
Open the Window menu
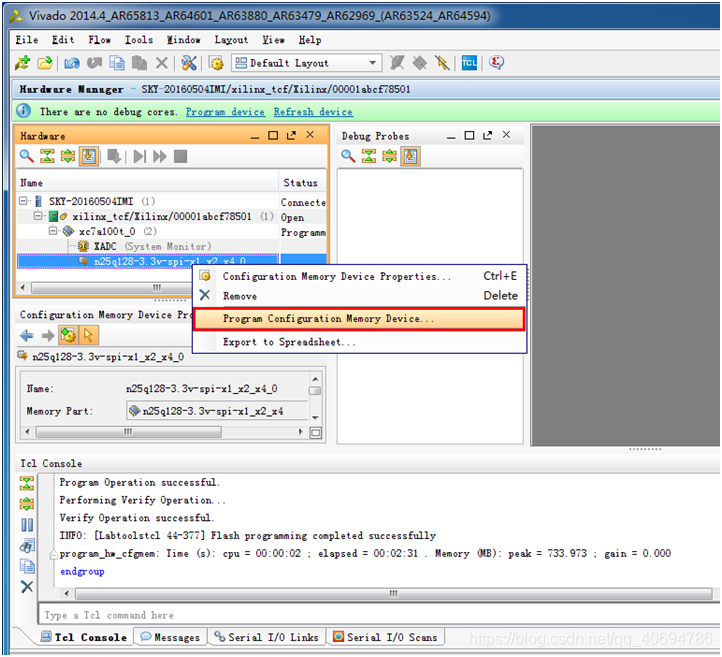pyautogui.click(x=183, y=40)
